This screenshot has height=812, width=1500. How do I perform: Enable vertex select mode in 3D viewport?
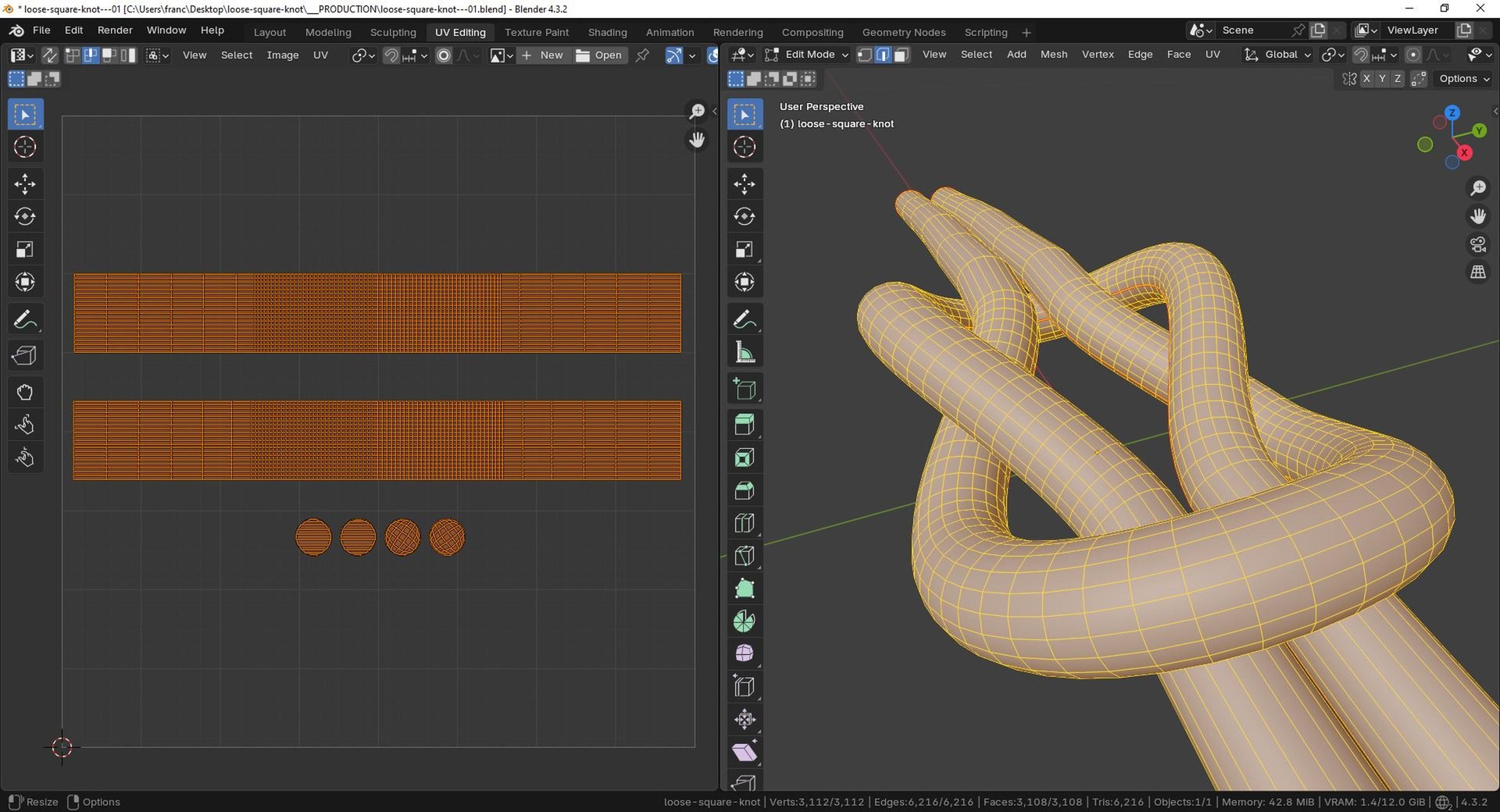coord(865,55)
